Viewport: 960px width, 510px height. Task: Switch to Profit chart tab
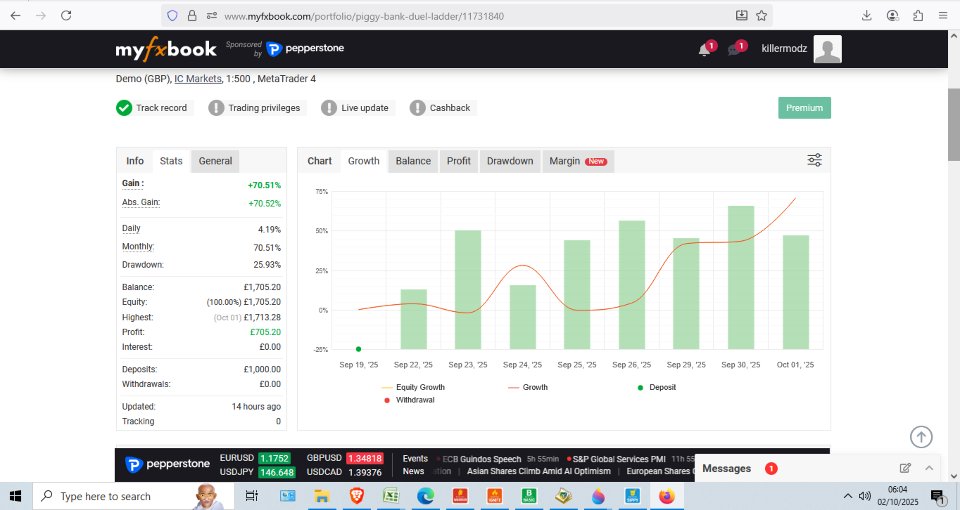(x=459, y=161)
